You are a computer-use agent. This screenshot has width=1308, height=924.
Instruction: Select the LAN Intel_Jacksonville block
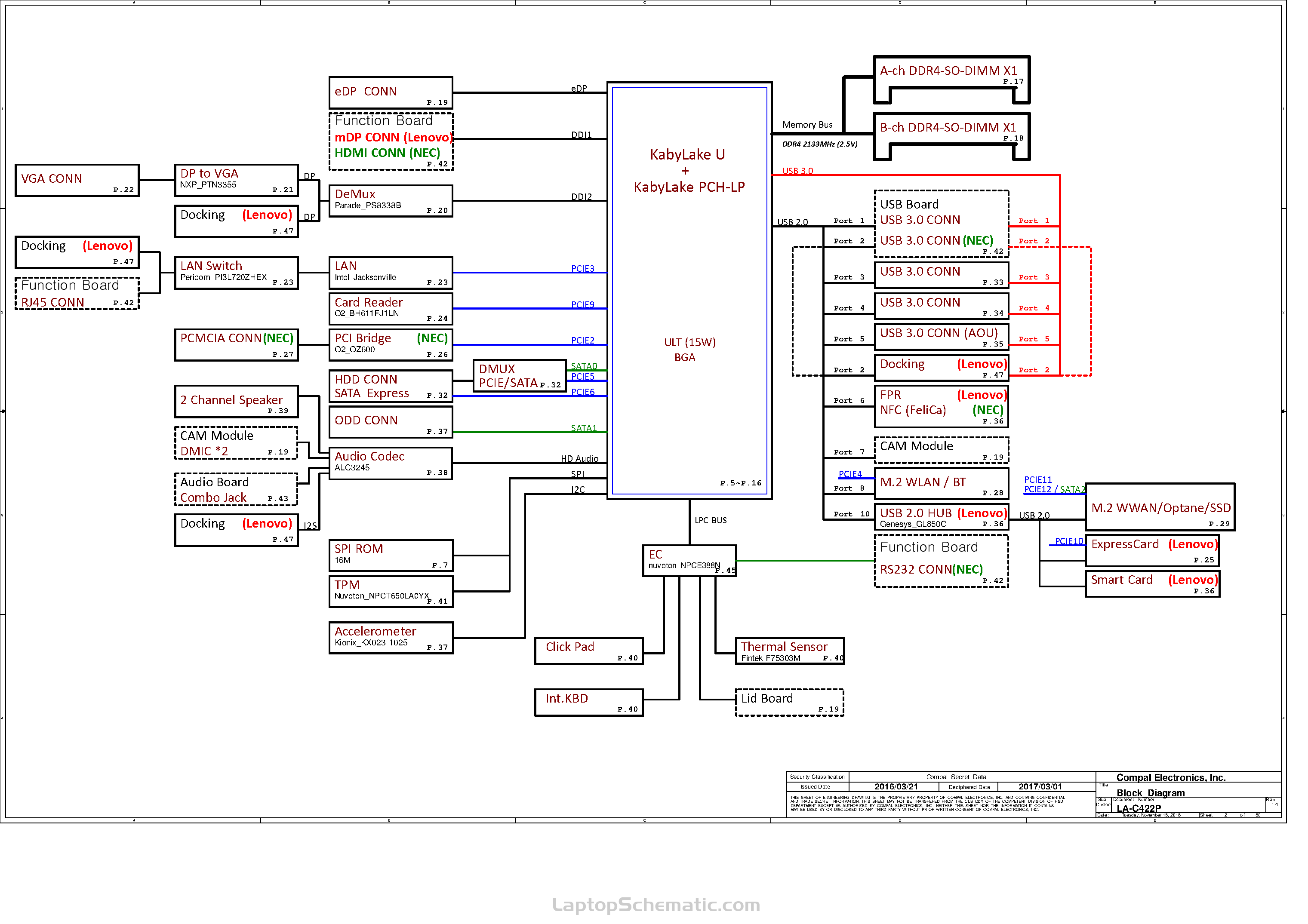click(391, 273)
